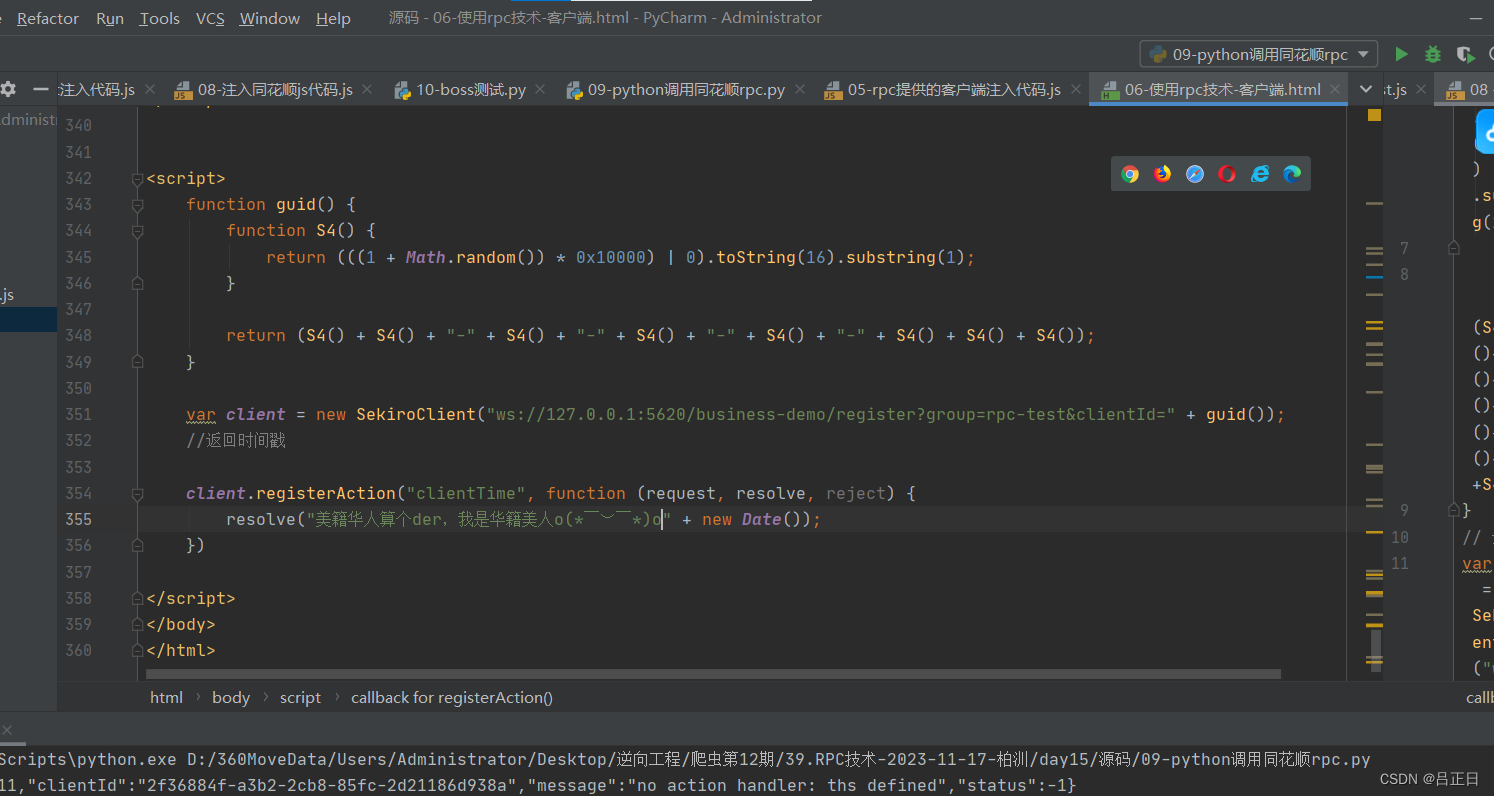Toggle closing script tag fold at line 358
Screen dimensions: 1494x796
coord(137,599)
